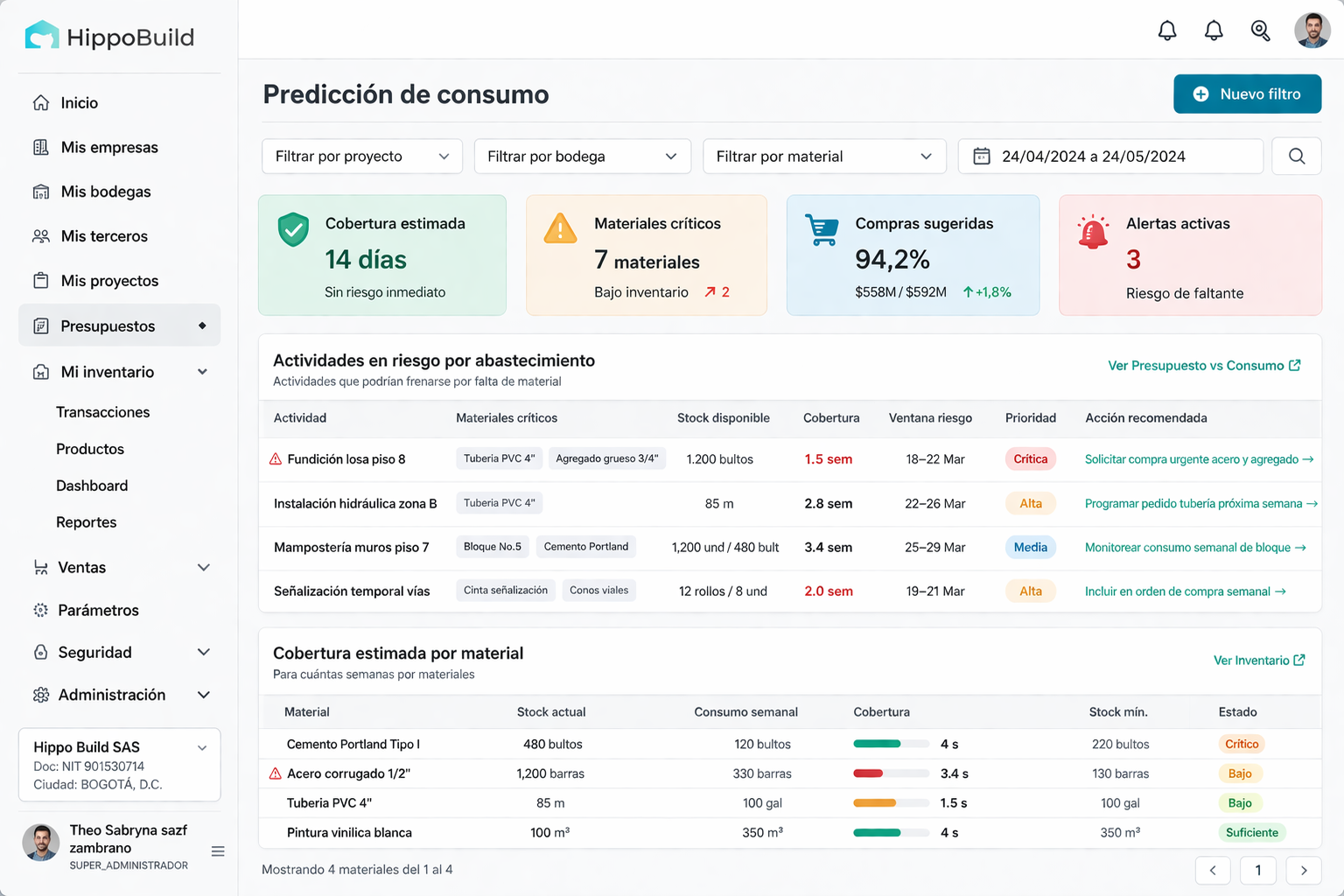Screen dimensions: 1344x896
Task: Click the Presupuestos sidebar icon
Action: pyautogui.click(x=41, y=325)
